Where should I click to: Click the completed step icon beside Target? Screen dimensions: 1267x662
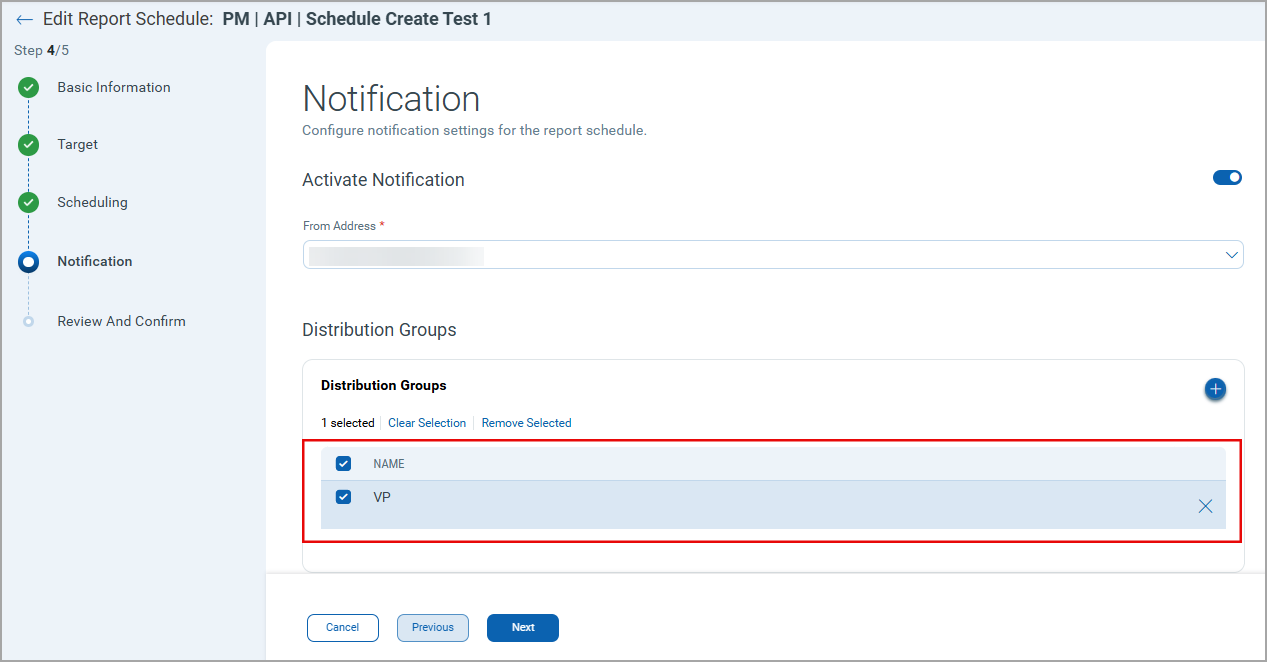(27, 144)
